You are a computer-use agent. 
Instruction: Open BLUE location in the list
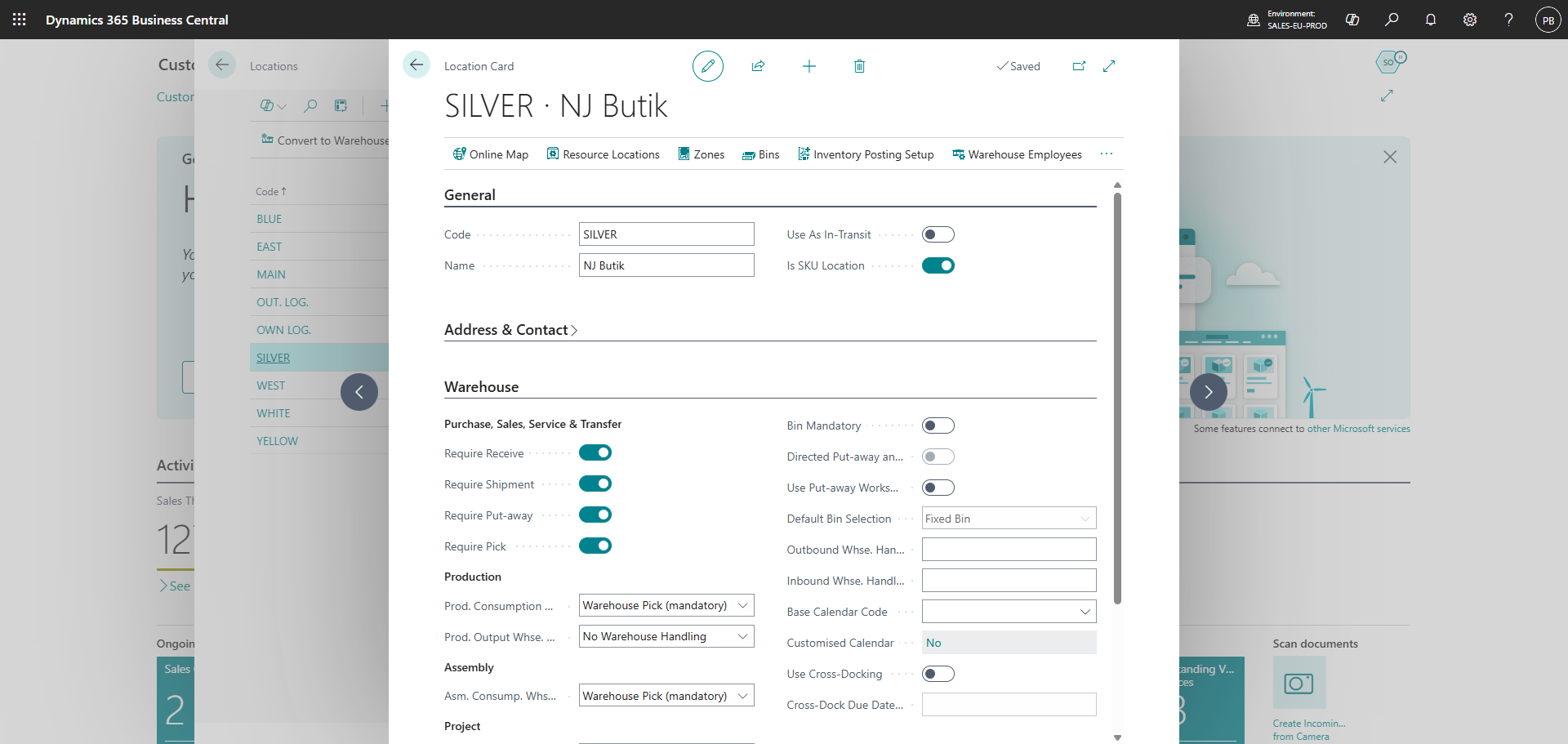click(x=269, y=219)
